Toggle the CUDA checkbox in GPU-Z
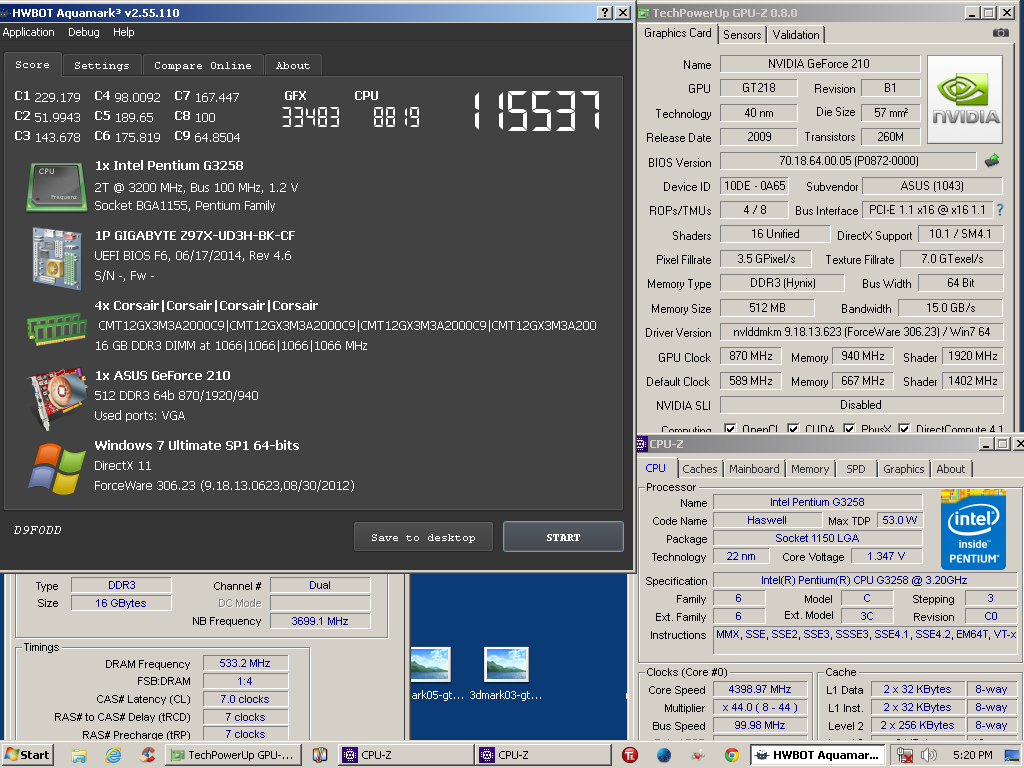The image size is (1024, 768). tap(793, 428)
